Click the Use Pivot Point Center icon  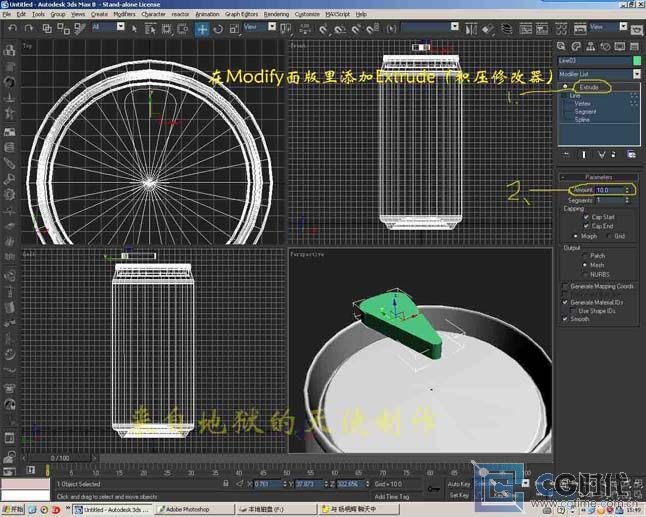286,29
